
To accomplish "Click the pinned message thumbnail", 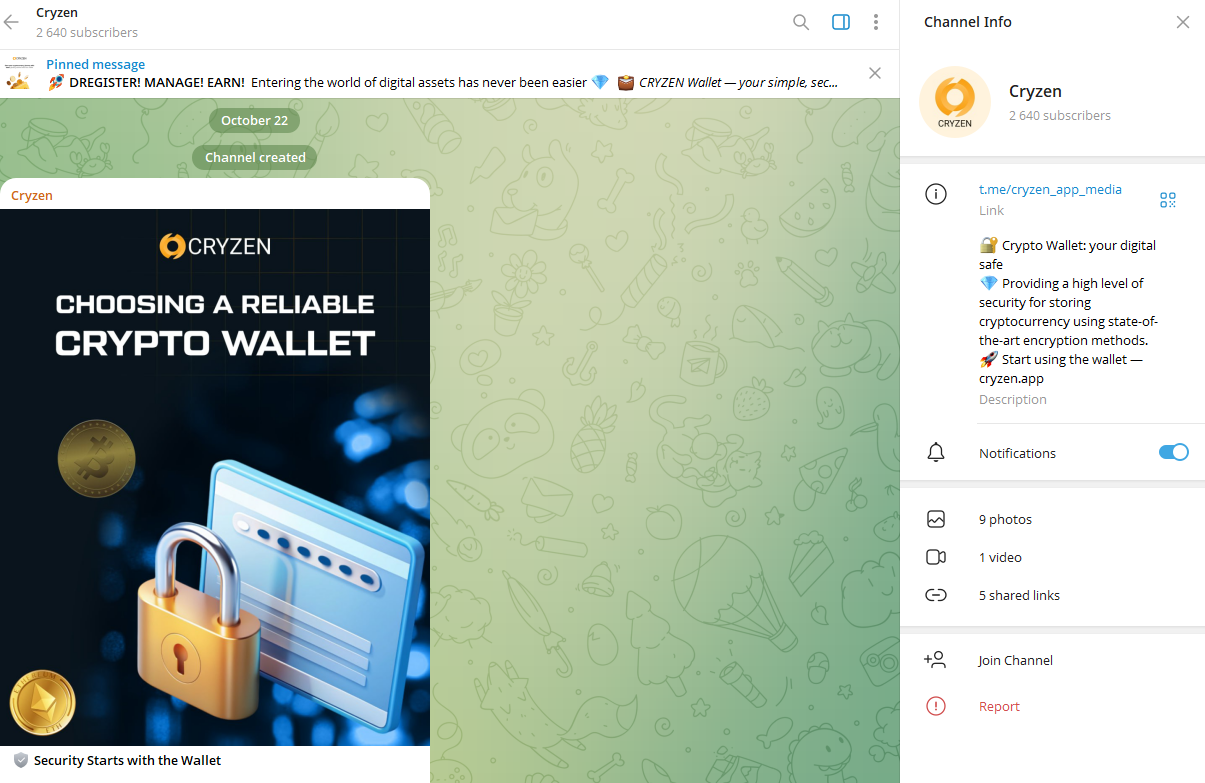I will pyautogui.click(x=18, y=74).
